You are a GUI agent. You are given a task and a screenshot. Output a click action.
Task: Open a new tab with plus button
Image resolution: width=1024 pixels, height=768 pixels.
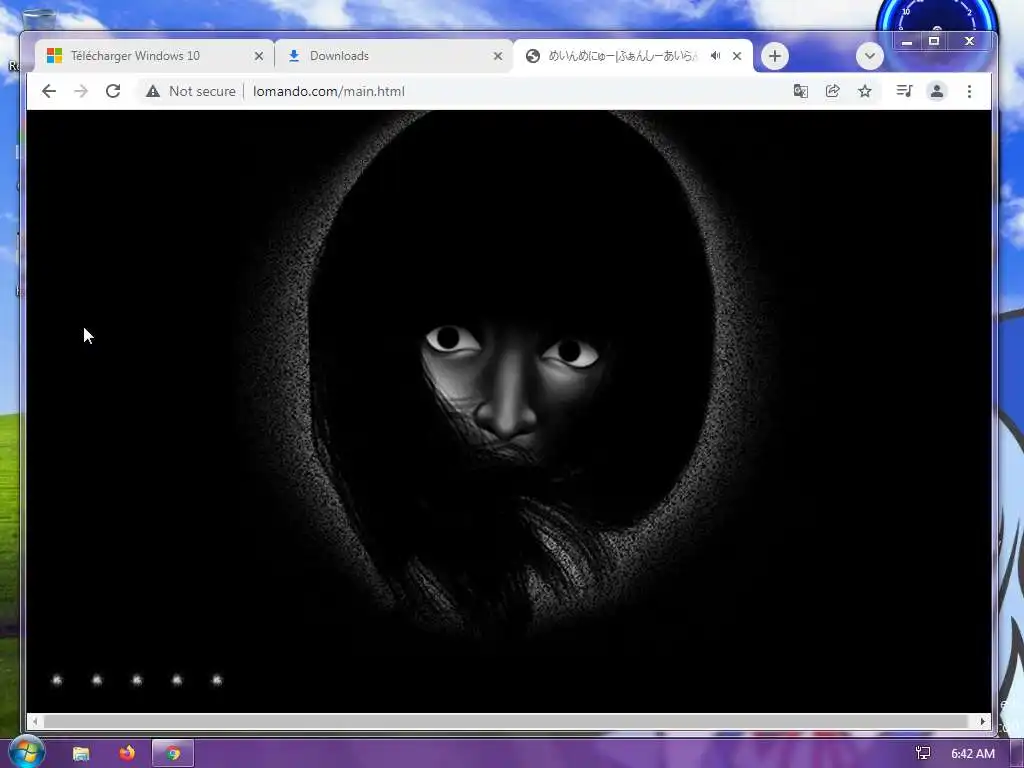pyautogui.click(x=775, y=56)
